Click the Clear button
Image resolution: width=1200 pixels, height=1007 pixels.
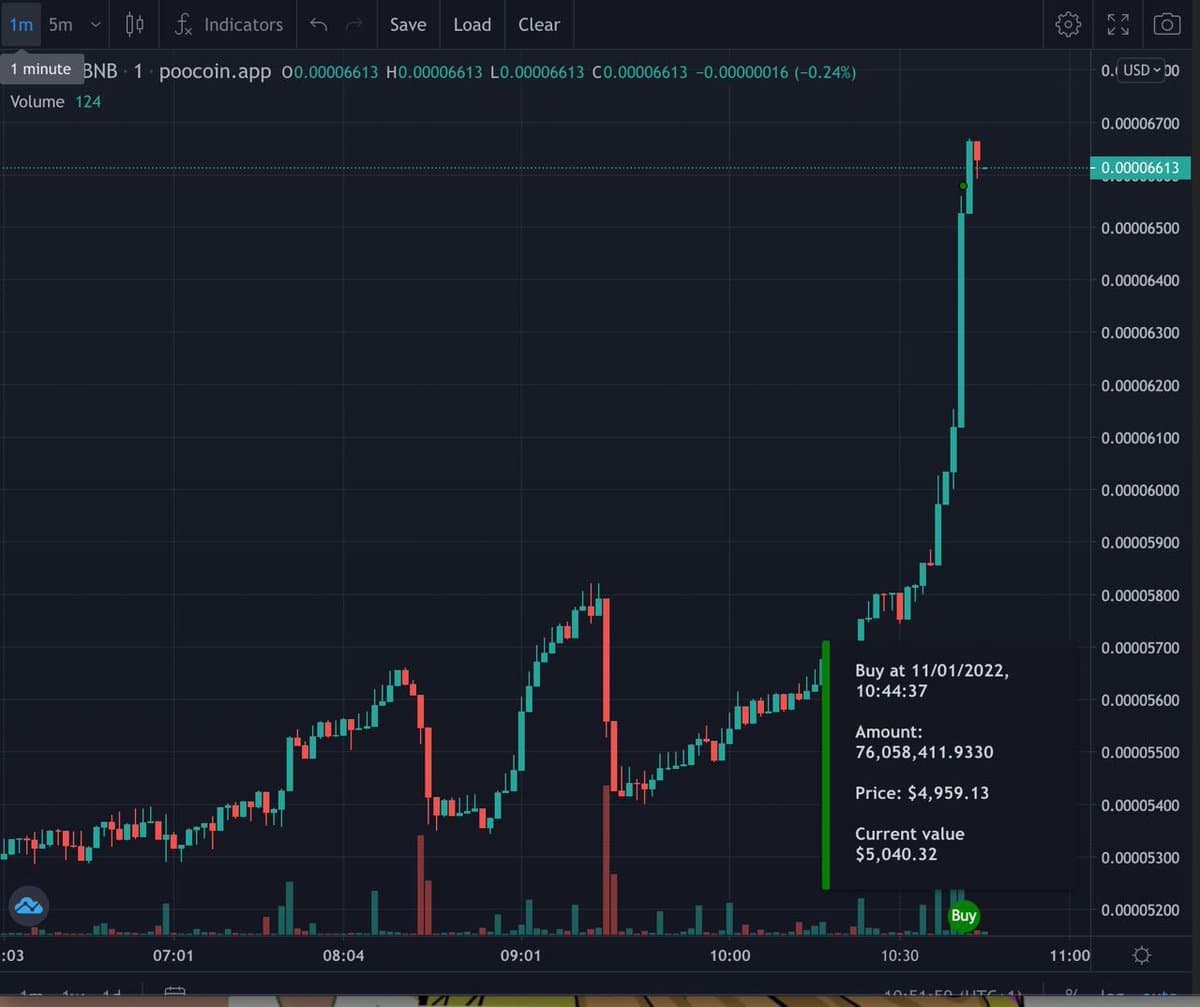pyautogui.click(x=539, y=24)
